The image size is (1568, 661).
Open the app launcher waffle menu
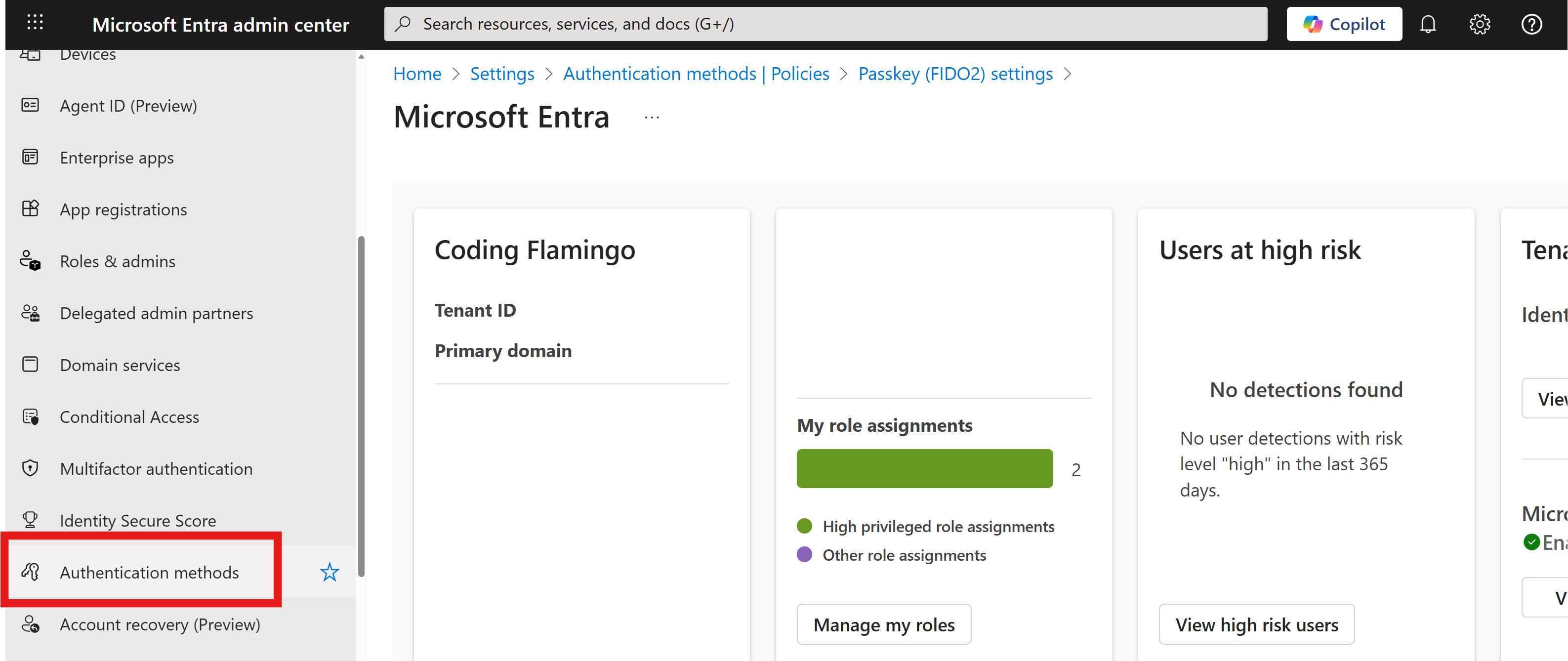click(x=35, y=23)
